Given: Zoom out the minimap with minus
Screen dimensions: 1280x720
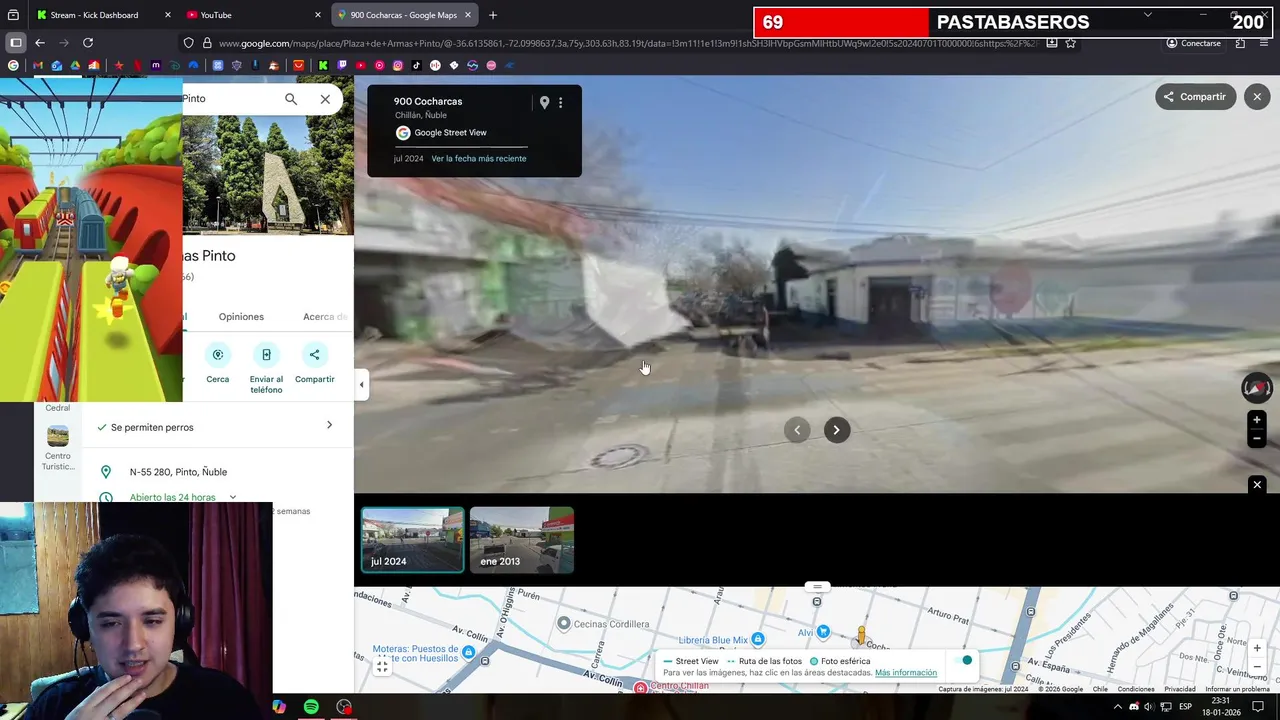Looking at the screenshot, I should pyautogui.click(x=1257, y=667).
